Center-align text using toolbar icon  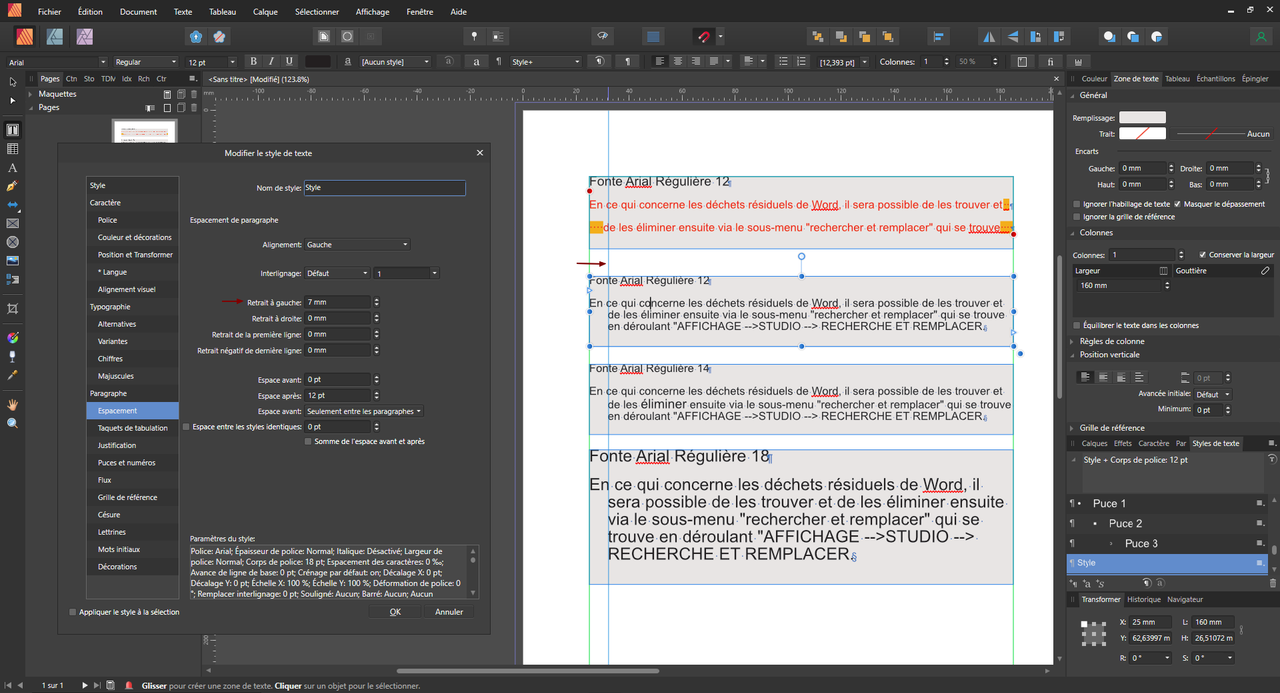point(678,62)
